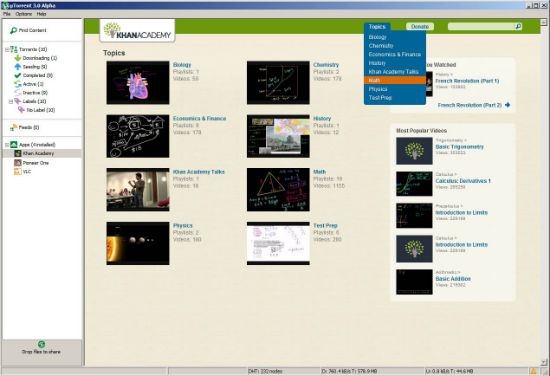Click the arrow next to French Revolution Part 2
The height and width of the screenshot is (376, 550).
pyautogui.click(x=507, y=105)
